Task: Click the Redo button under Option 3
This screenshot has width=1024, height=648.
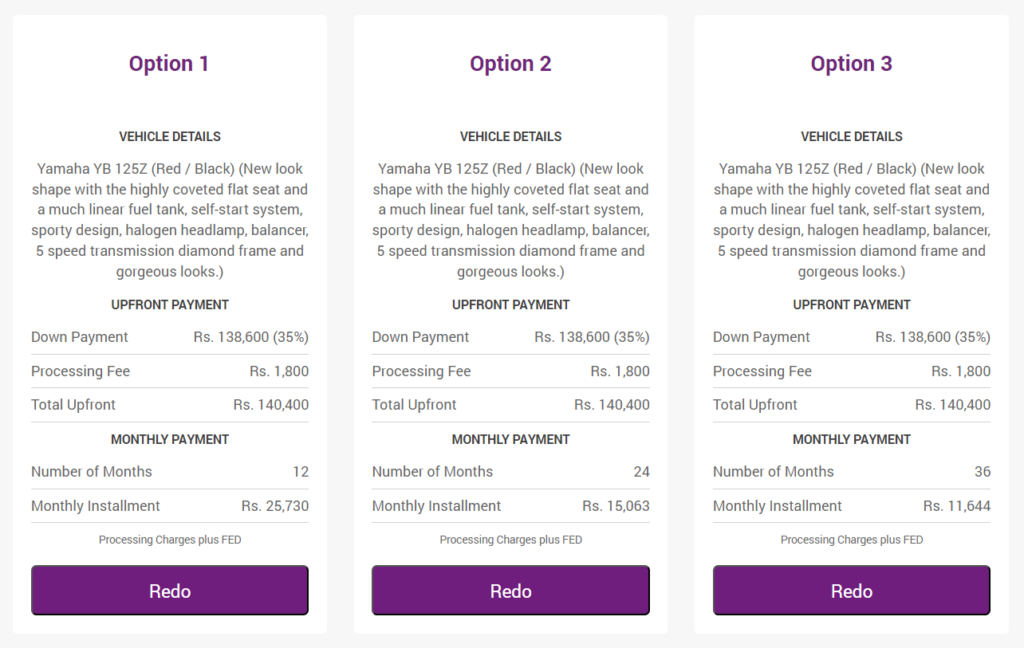Action: click(852, 591)
